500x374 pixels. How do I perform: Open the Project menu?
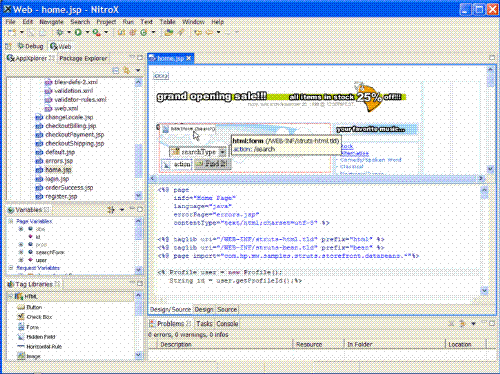106,22
